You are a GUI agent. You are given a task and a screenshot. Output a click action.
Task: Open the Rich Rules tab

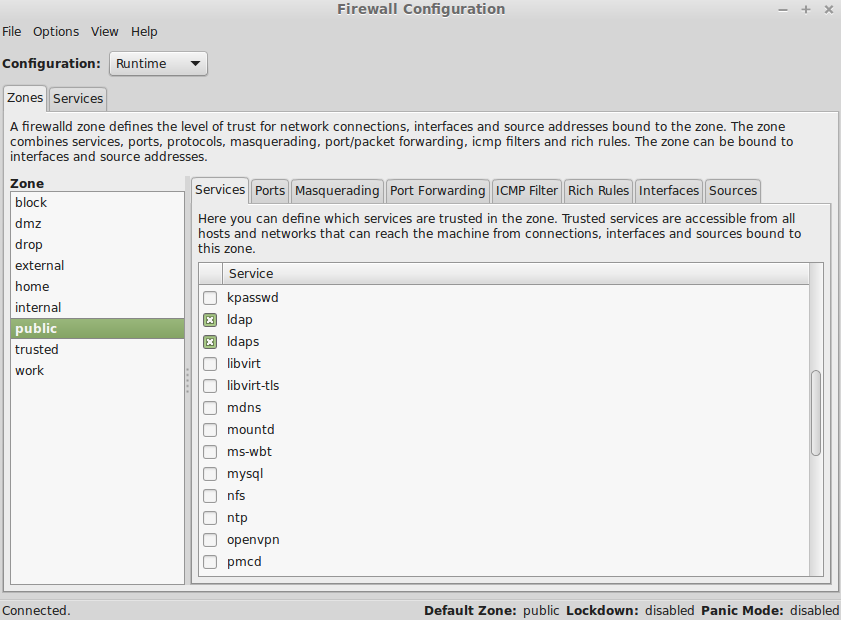[598, 191]
